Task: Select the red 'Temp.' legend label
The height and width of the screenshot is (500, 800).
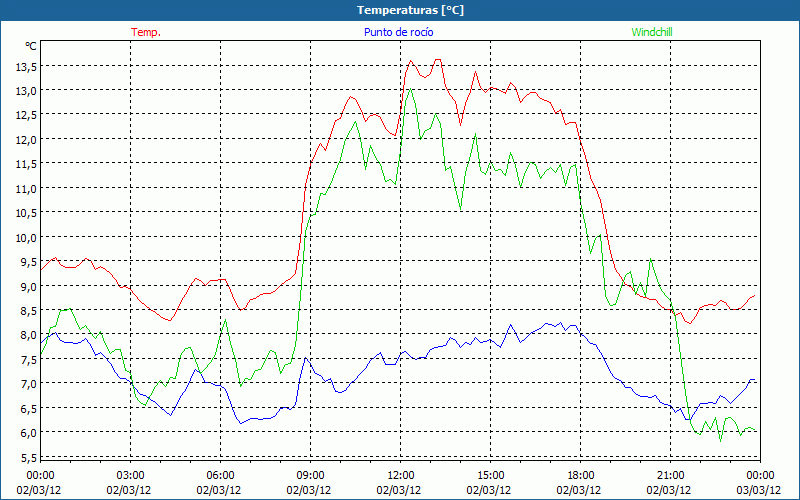Action: pyautogui.click(x=146, y=32)
